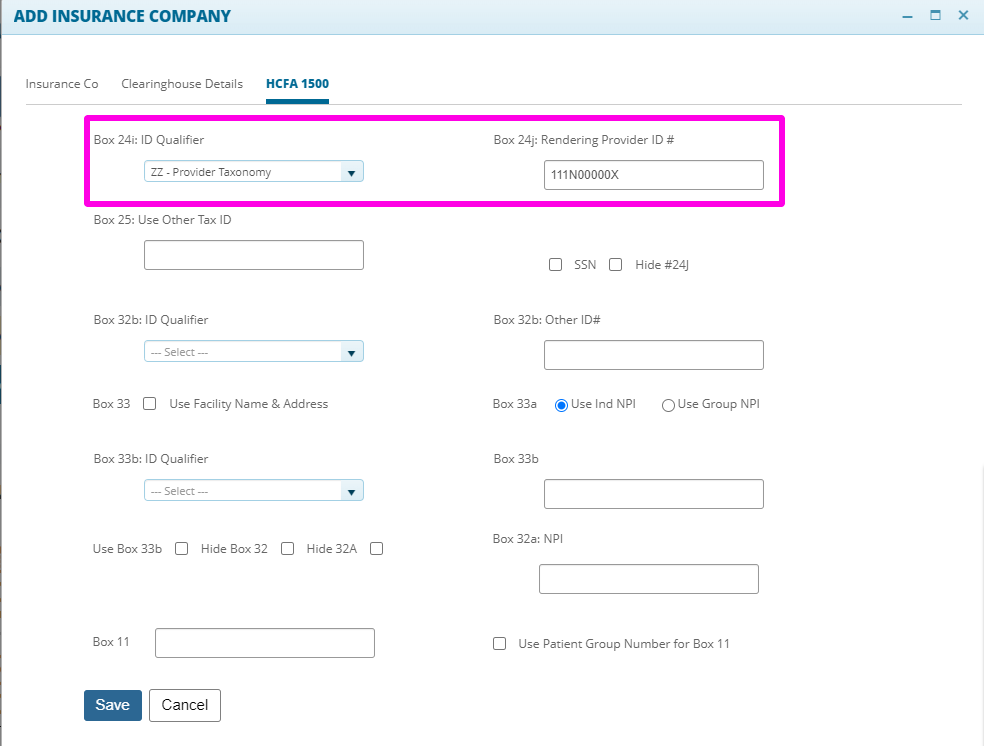Image resolution: width=984 pixels, height=746 pixels.
Task: Select the Use Ind NPI radio button
Action: [x=561, y=404]
